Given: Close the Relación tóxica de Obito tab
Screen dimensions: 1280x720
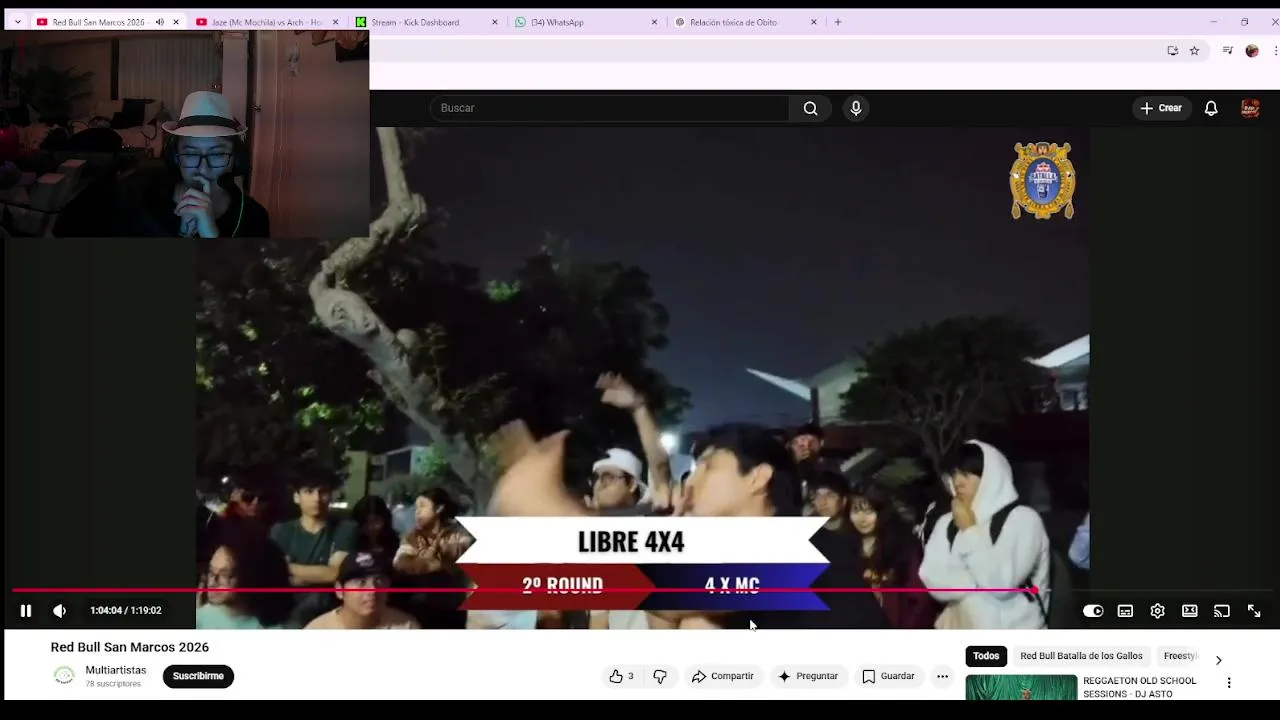Looking at the screenshot, I should [x=813, y=22].
